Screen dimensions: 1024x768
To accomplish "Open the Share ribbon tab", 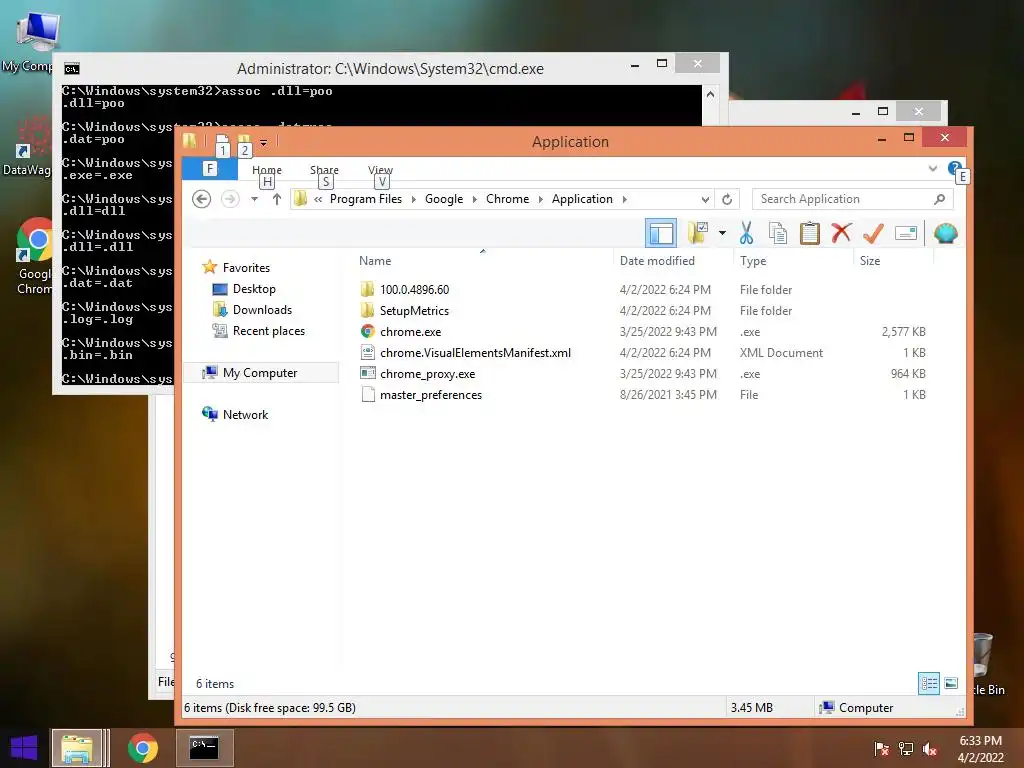I will point(324,170).
